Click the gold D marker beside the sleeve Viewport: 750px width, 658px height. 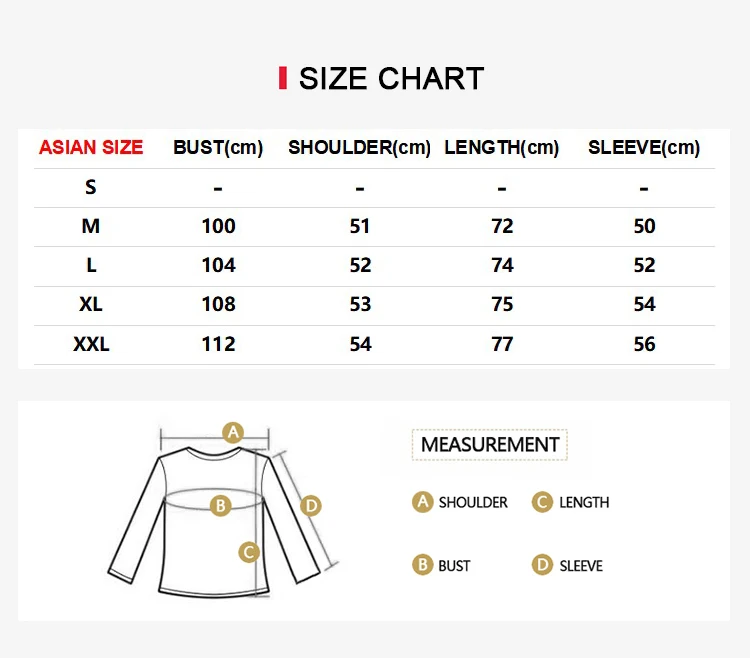point(311,505)
